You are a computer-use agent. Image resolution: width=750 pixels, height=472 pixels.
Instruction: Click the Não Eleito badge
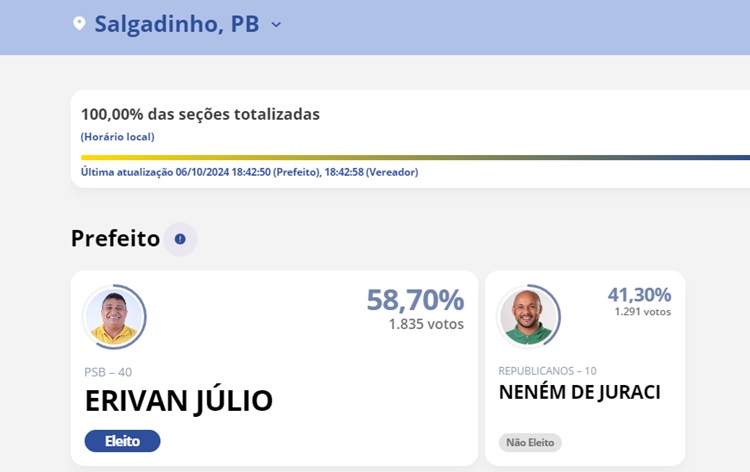pyautogui.click(x=530, y=442)
